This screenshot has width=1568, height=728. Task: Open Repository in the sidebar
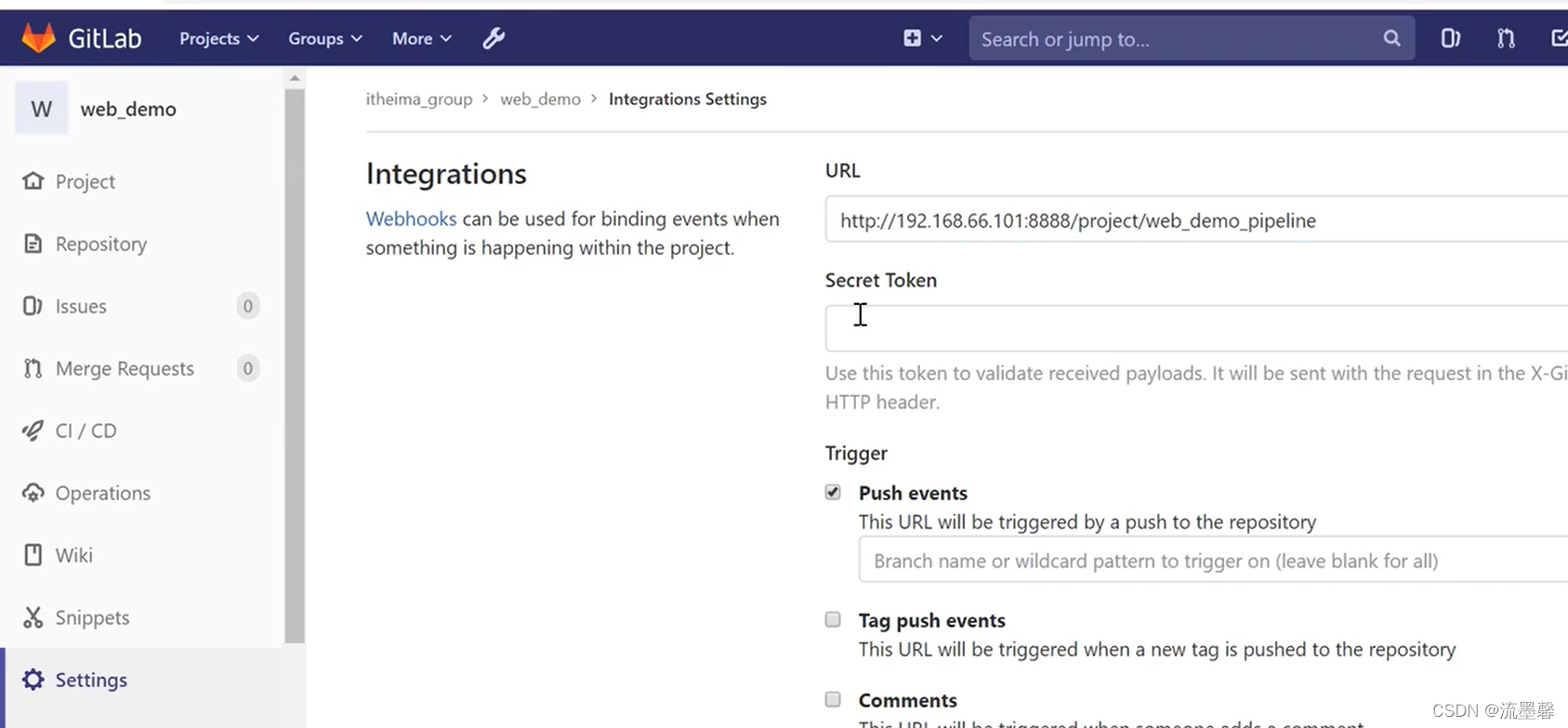(101, 244)
